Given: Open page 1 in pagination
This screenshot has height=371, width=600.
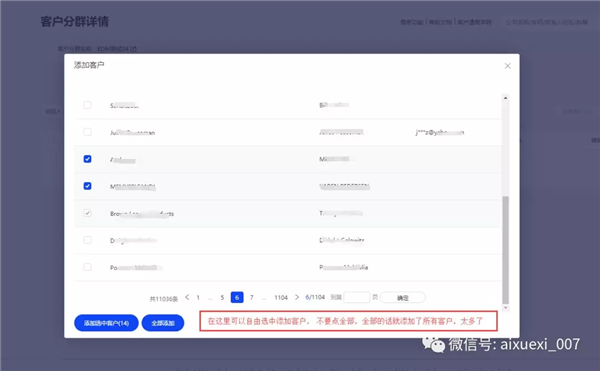Looking at the screenshot, I should (x=198, y=298).
